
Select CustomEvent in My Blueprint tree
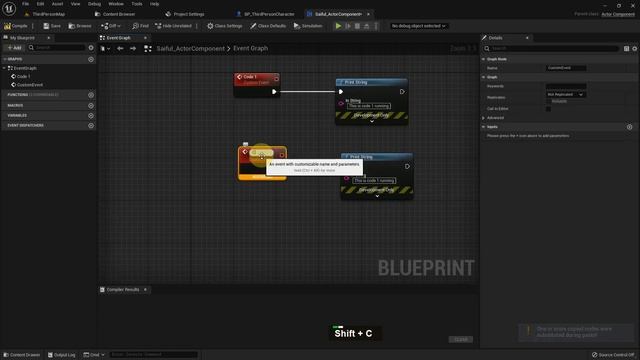(29, 85)
